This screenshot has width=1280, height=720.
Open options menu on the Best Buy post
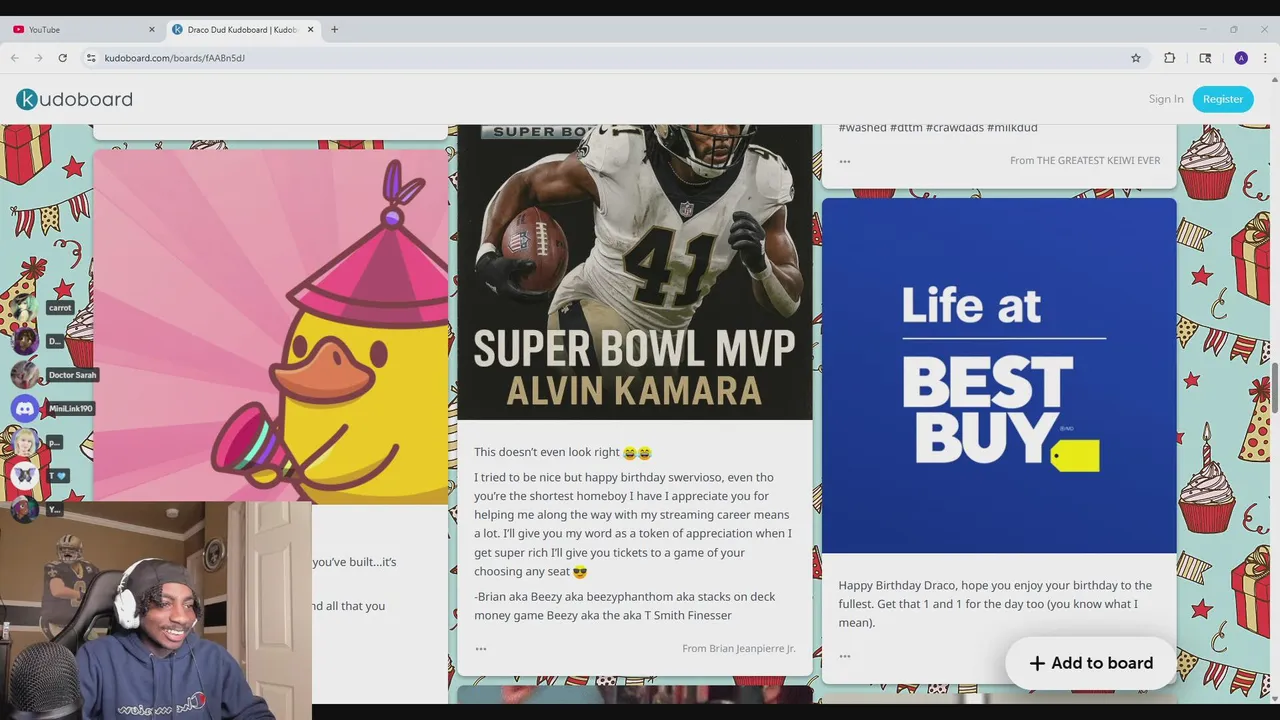pyautogui.click(x=845, y=656)
